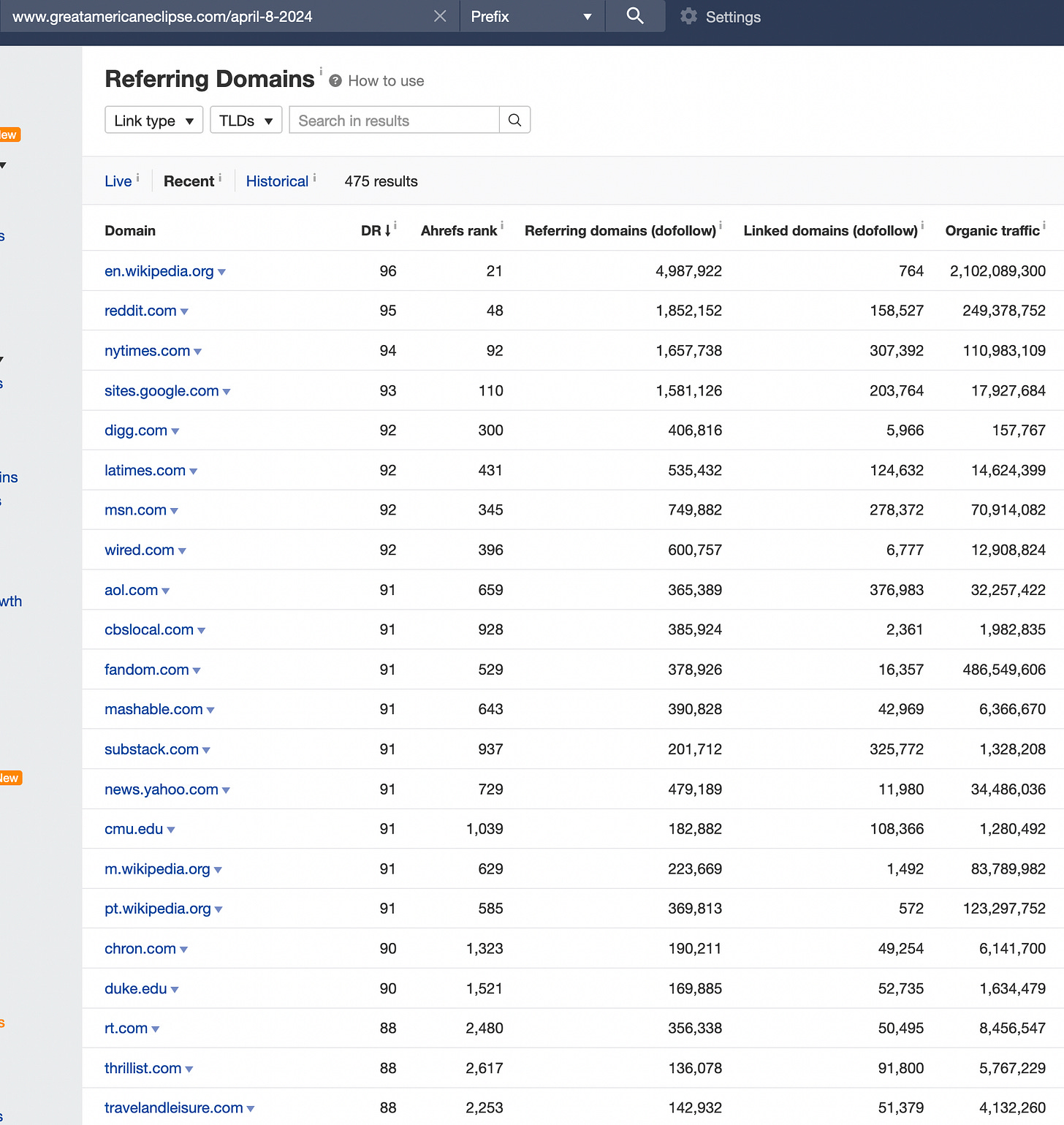This screenshot has width=1064, height=1125.
Task: Click travelandleisure.com organic traffic 4,132,260
Action: coord(1012,1108)
